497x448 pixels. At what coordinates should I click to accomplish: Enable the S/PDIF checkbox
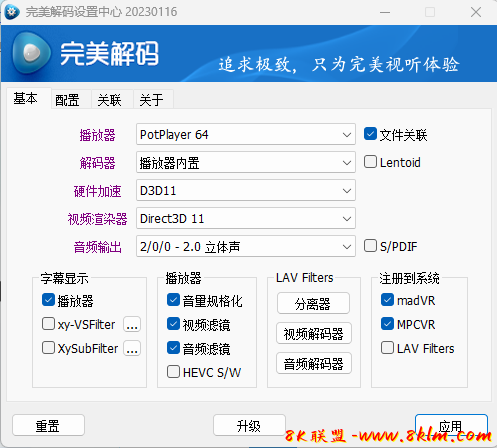[370, 246]
